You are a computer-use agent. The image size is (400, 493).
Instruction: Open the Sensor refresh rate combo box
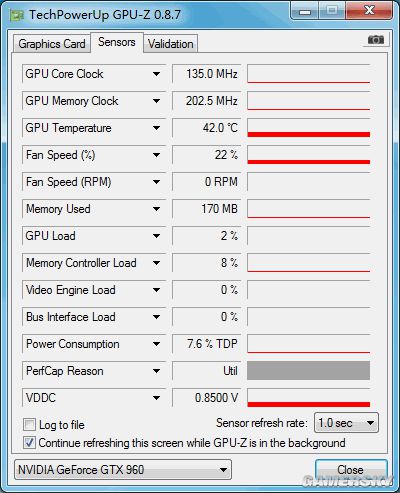point(346,423)
